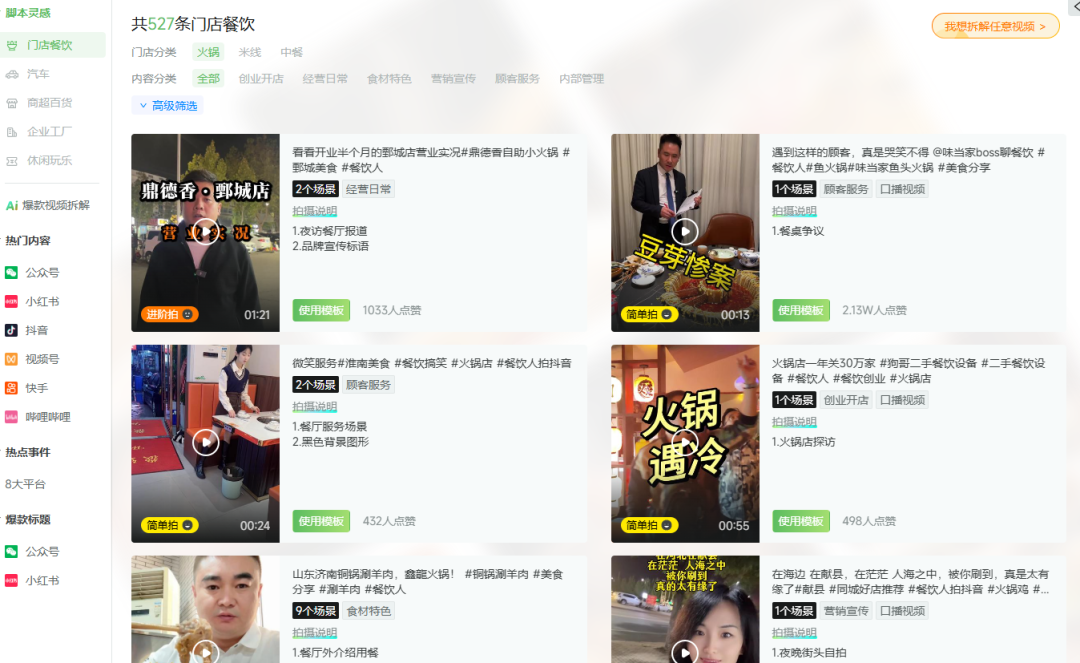Image resolution: width=1080 pixels, height=663 pixels.
Task: Collapse the panel with the top-right arrow
Action: click(x=1076, y=6)
